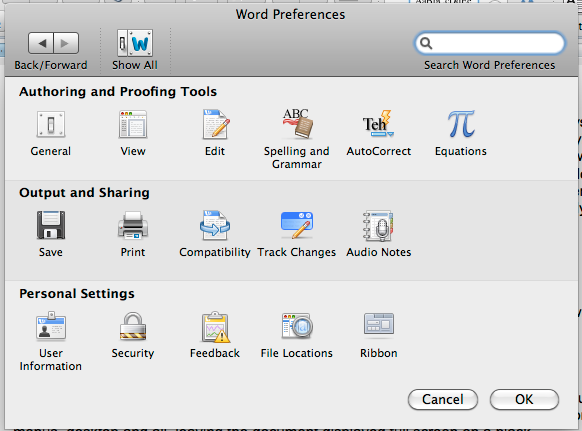Image resolution: width=582 pixels, height=431 pixels.
Task: Click the Show All toolbar icon
Action: pos(135,43)
